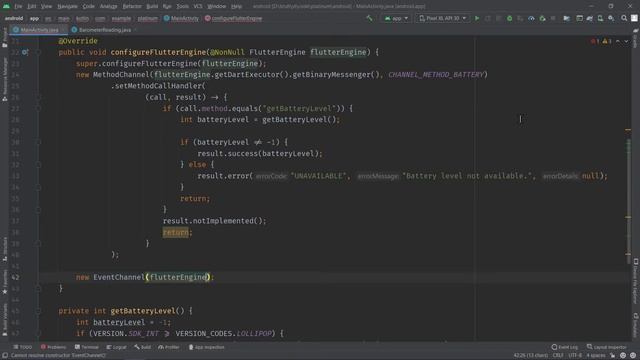Click the warning count indicator in editor corner
The height and width of the screenshot is (360, 640).
tap(607, 41)
